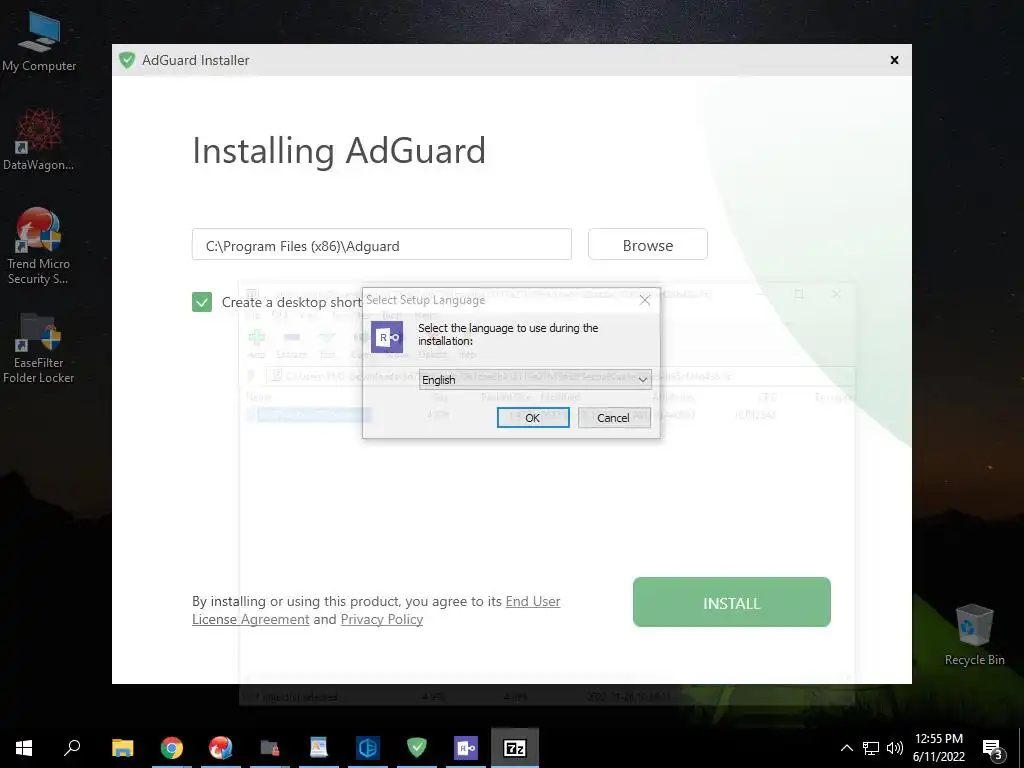This screenshot has width=1024, height=768.
Task: Close the AdGuard Installer window
Action: pos(894,60)
